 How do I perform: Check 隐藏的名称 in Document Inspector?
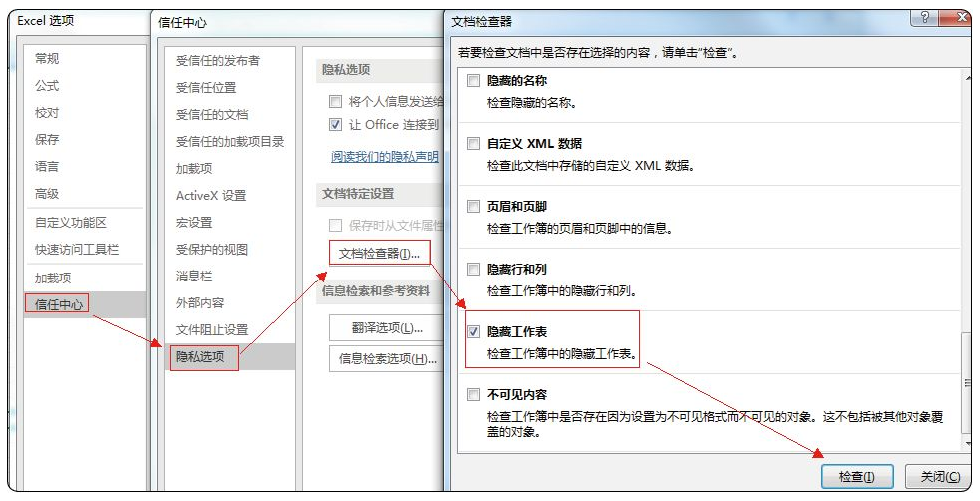[473, 81]
